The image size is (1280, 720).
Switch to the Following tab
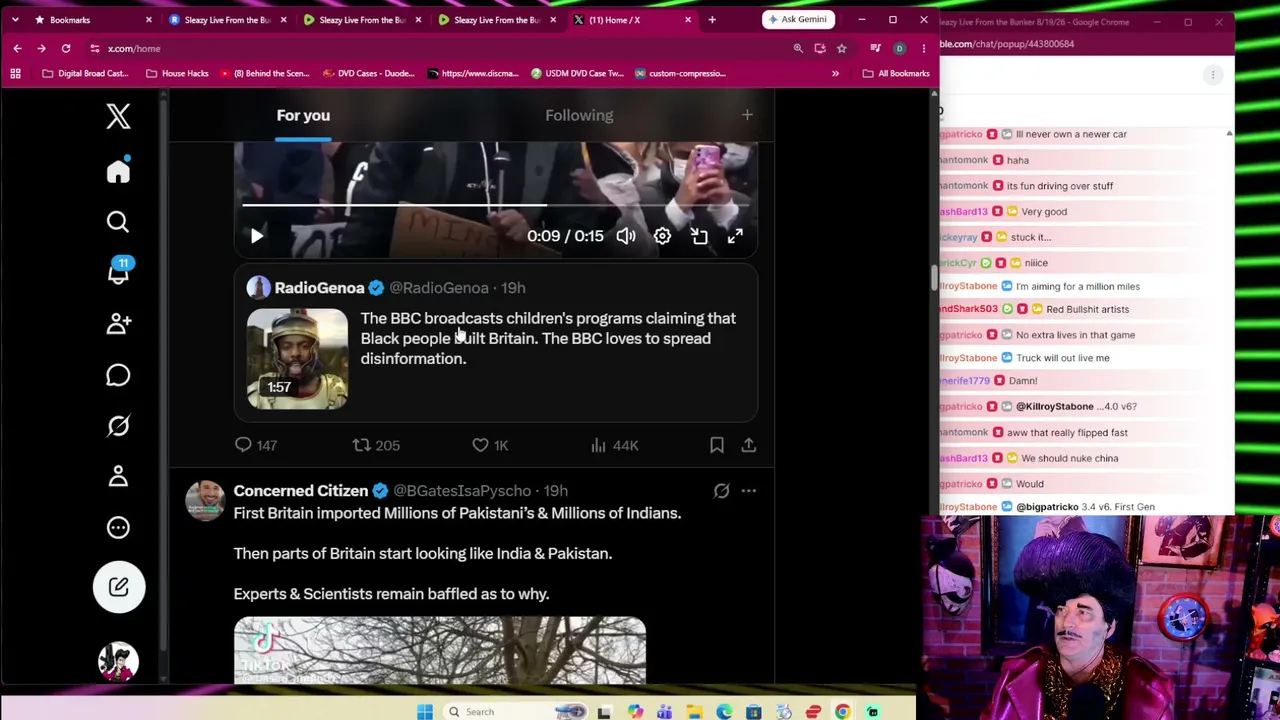[x=579, y=115]
